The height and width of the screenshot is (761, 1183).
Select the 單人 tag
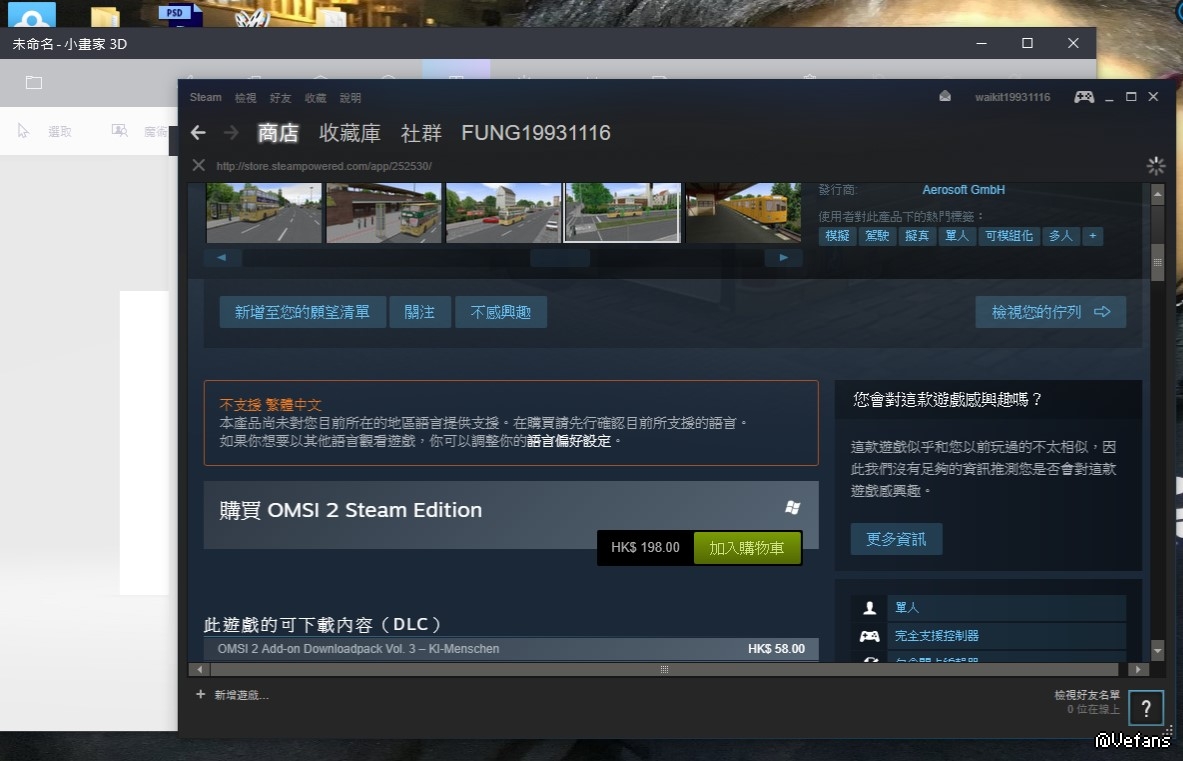click(957, 236)
